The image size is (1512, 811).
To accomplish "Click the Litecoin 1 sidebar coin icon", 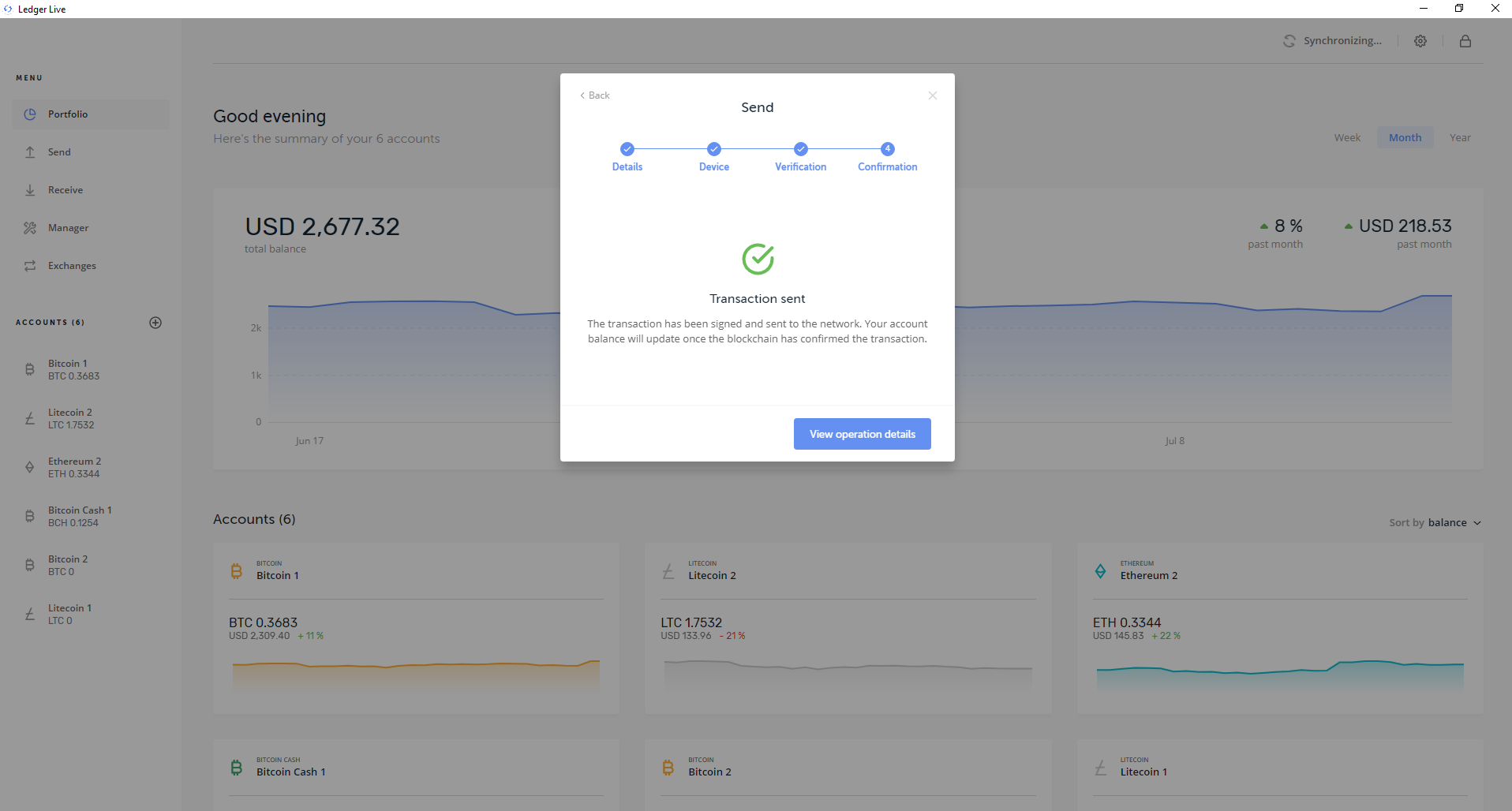I will [30, 614].
